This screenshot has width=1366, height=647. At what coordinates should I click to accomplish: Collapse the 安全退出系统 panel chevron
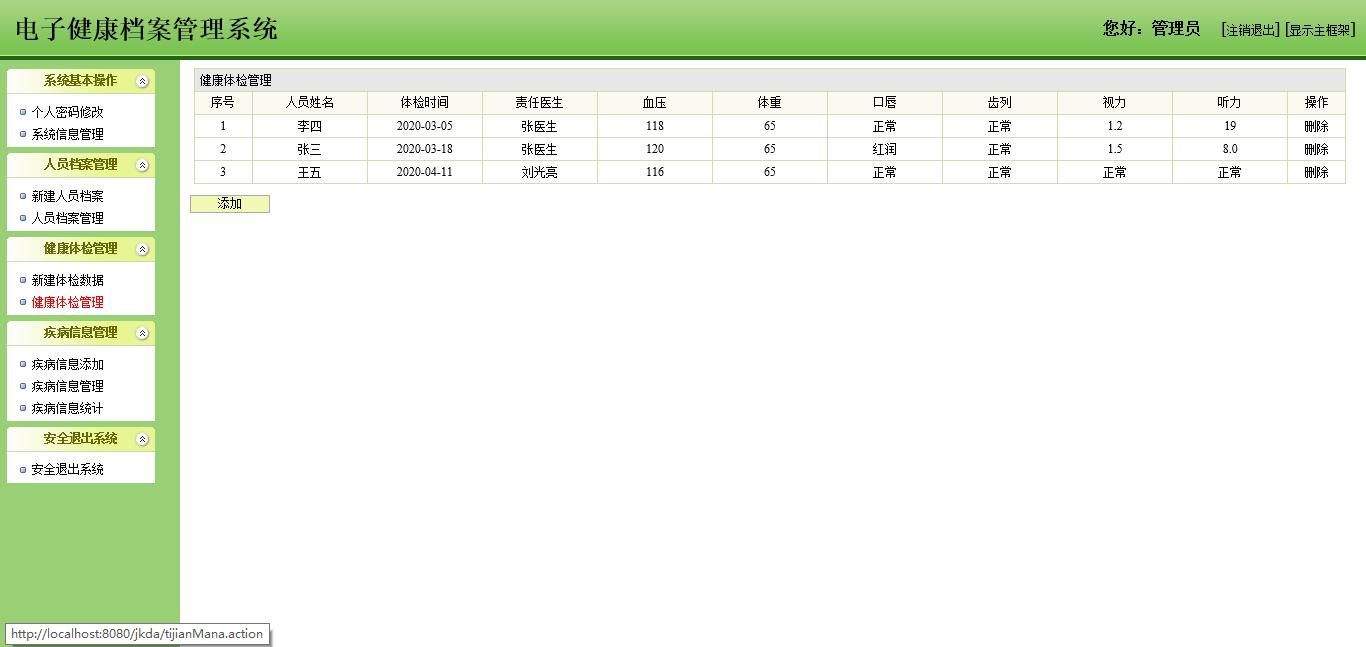point(142,439)
